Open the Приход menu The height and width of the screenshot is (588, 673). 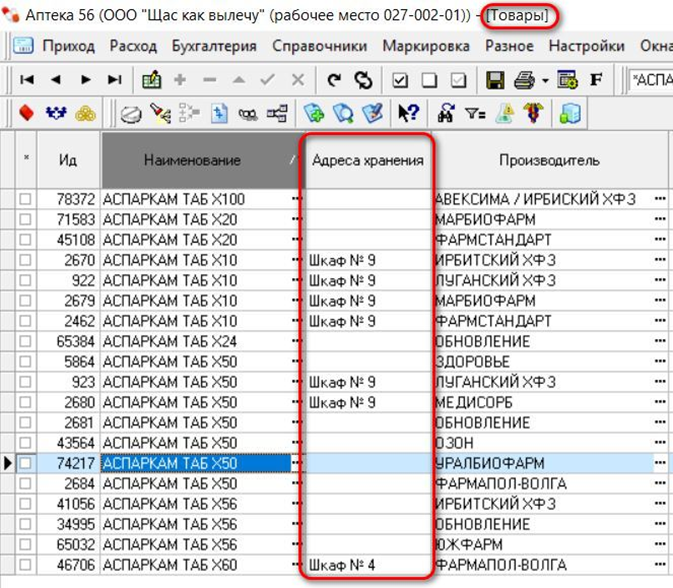[69, 45]
